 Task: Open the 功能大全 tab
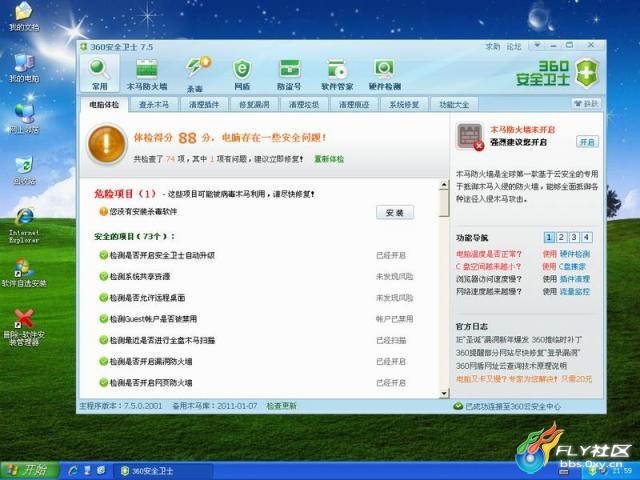coord(454,104)
